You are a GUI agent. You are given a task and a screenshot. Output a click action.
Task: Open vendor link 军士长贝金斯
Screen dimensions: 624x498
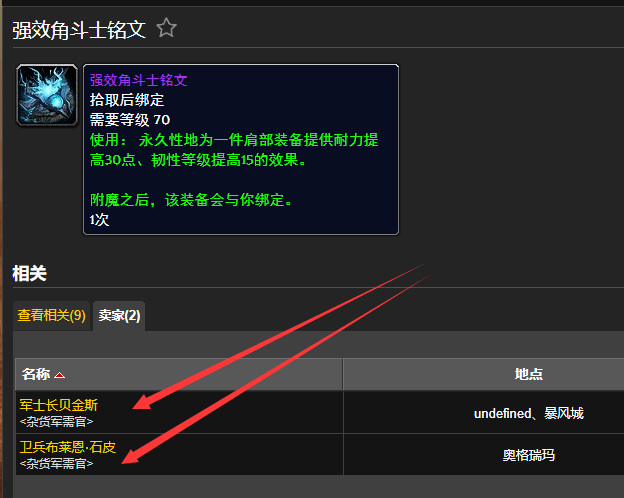pos(58,405)
